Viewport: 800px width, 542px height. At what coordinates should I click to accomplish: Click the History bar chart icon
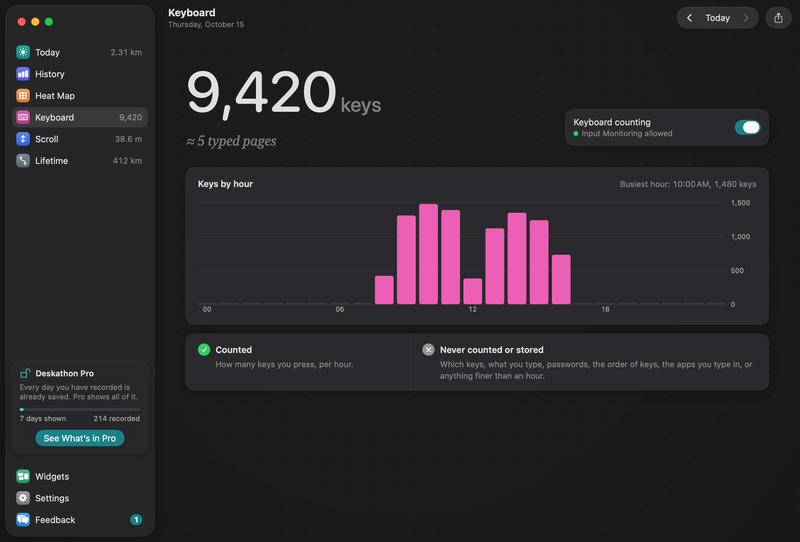[x=23, y=74]
